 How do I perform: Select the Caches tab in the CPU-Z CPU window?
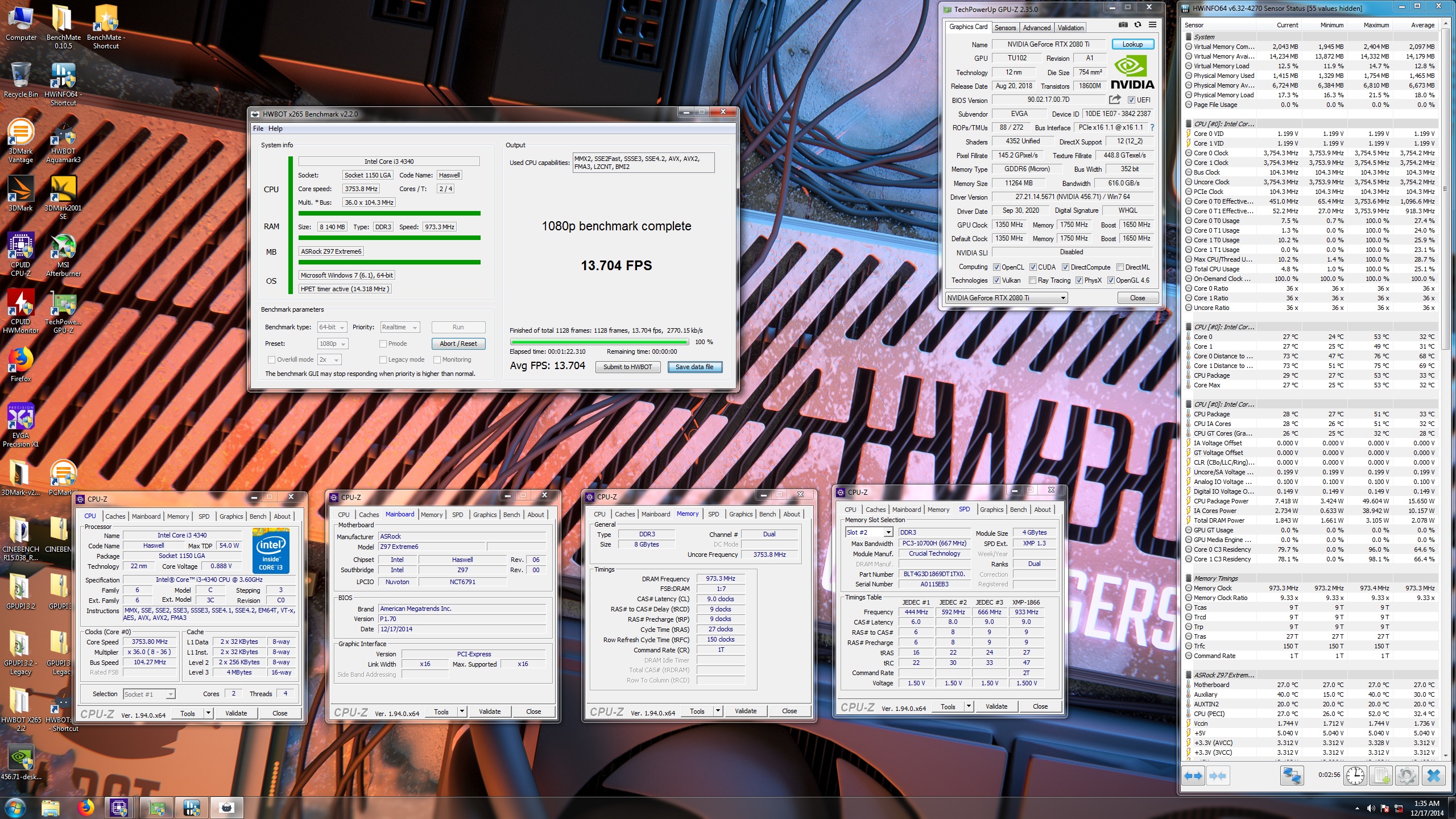[x=115, y=516]
